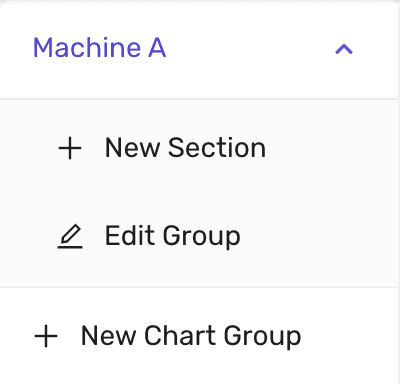Click the purple upward chevron icon
The height and width of the screenshot is (384, 400).
click(x=344, y=49)
